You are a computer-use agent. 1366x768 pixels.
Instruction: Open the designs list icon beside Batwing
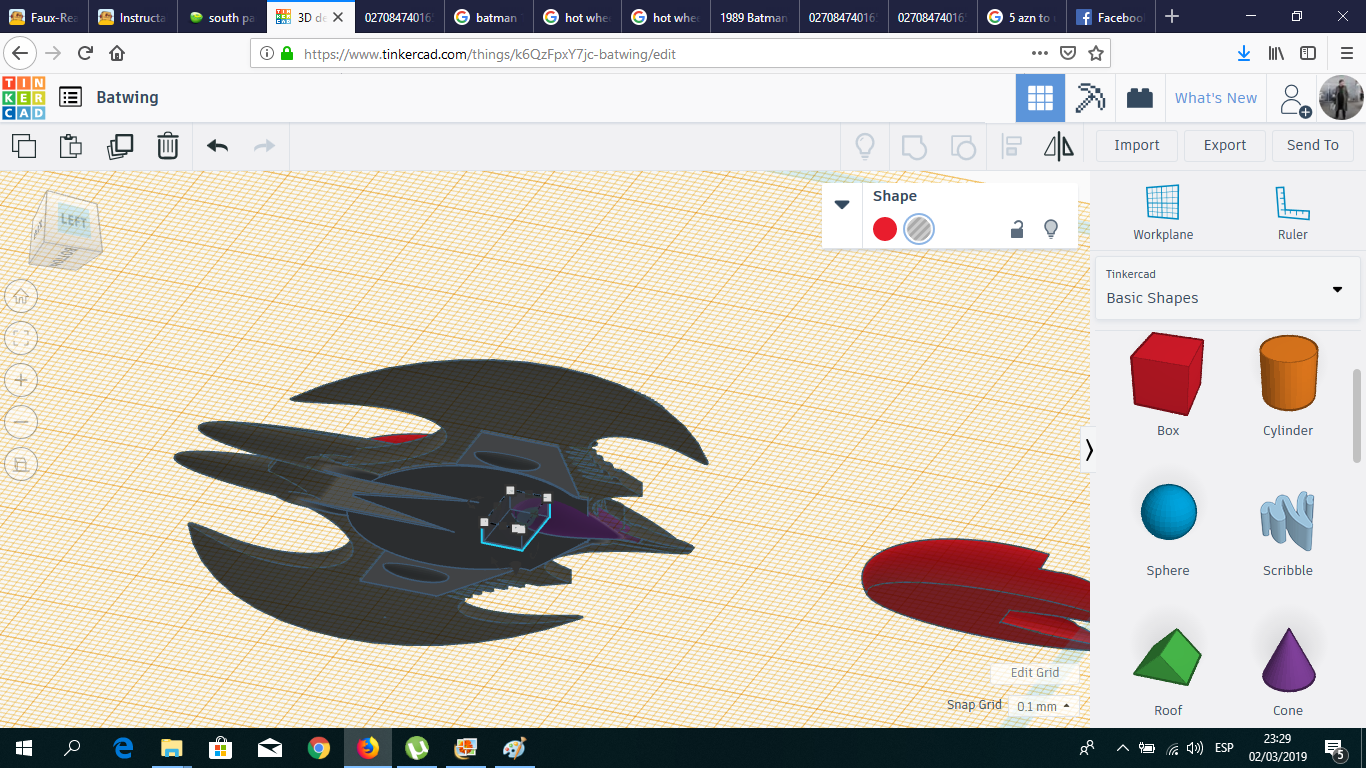click(70, 97)
